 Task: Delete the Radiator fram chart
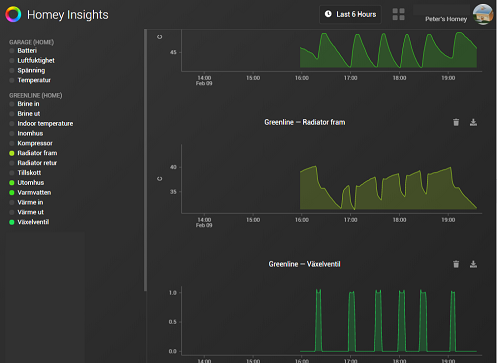[456, 122]
